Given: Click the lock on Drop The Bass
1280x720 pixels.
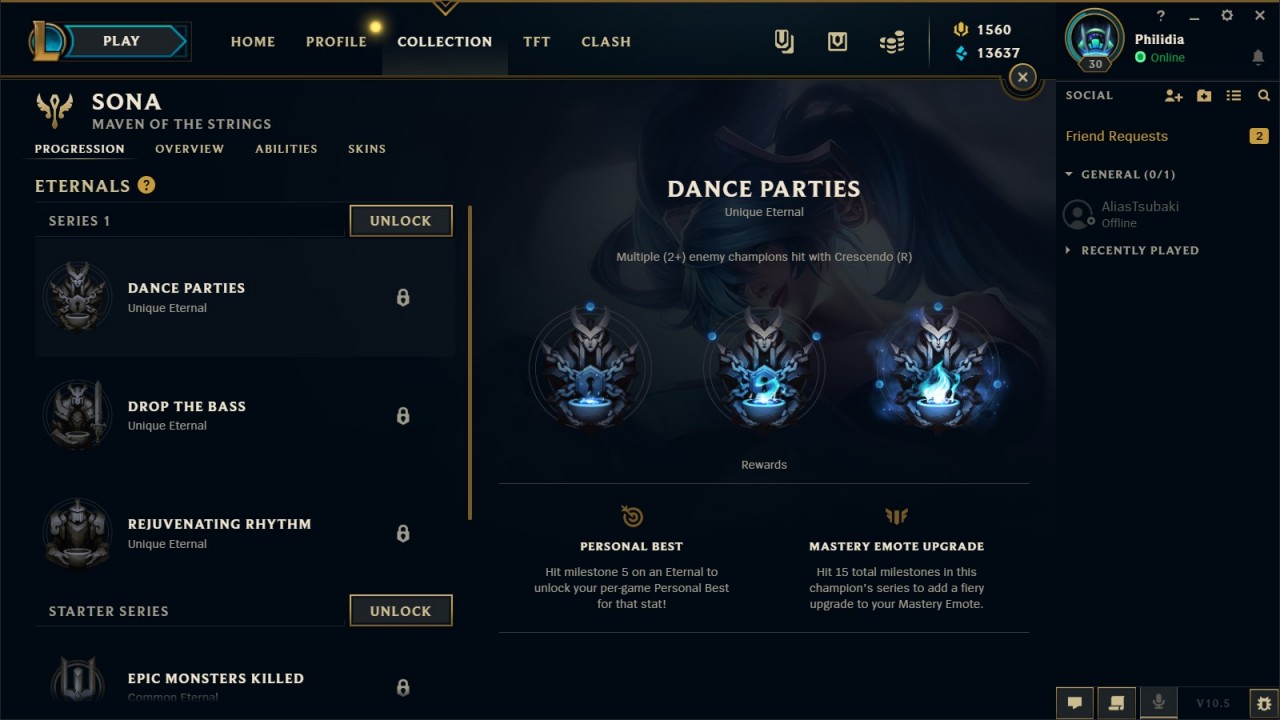Looking at the screenshot, I should point(403,415).
